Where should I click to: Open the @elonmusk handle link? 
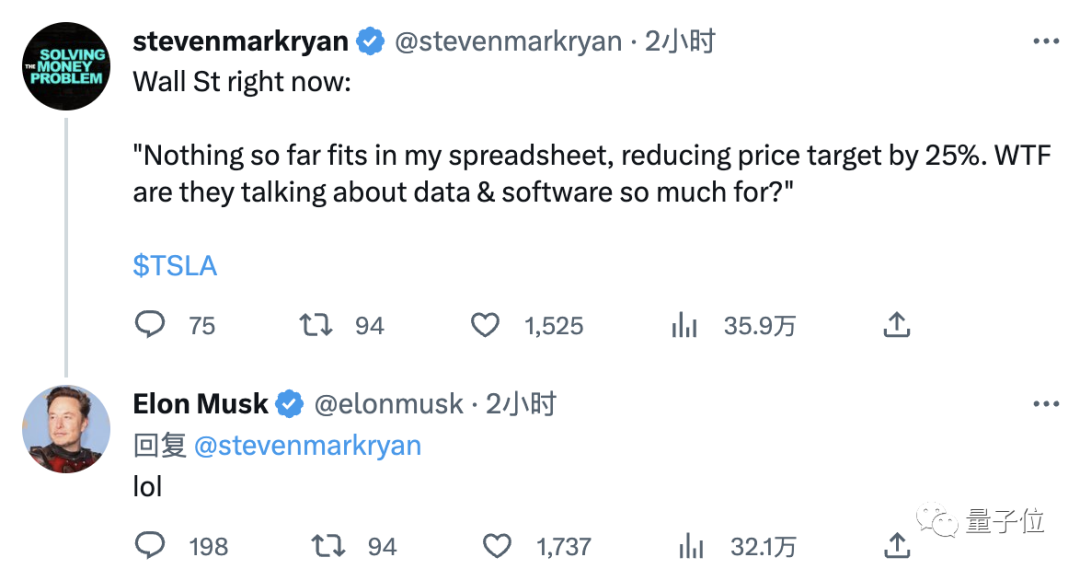point(388,404)
